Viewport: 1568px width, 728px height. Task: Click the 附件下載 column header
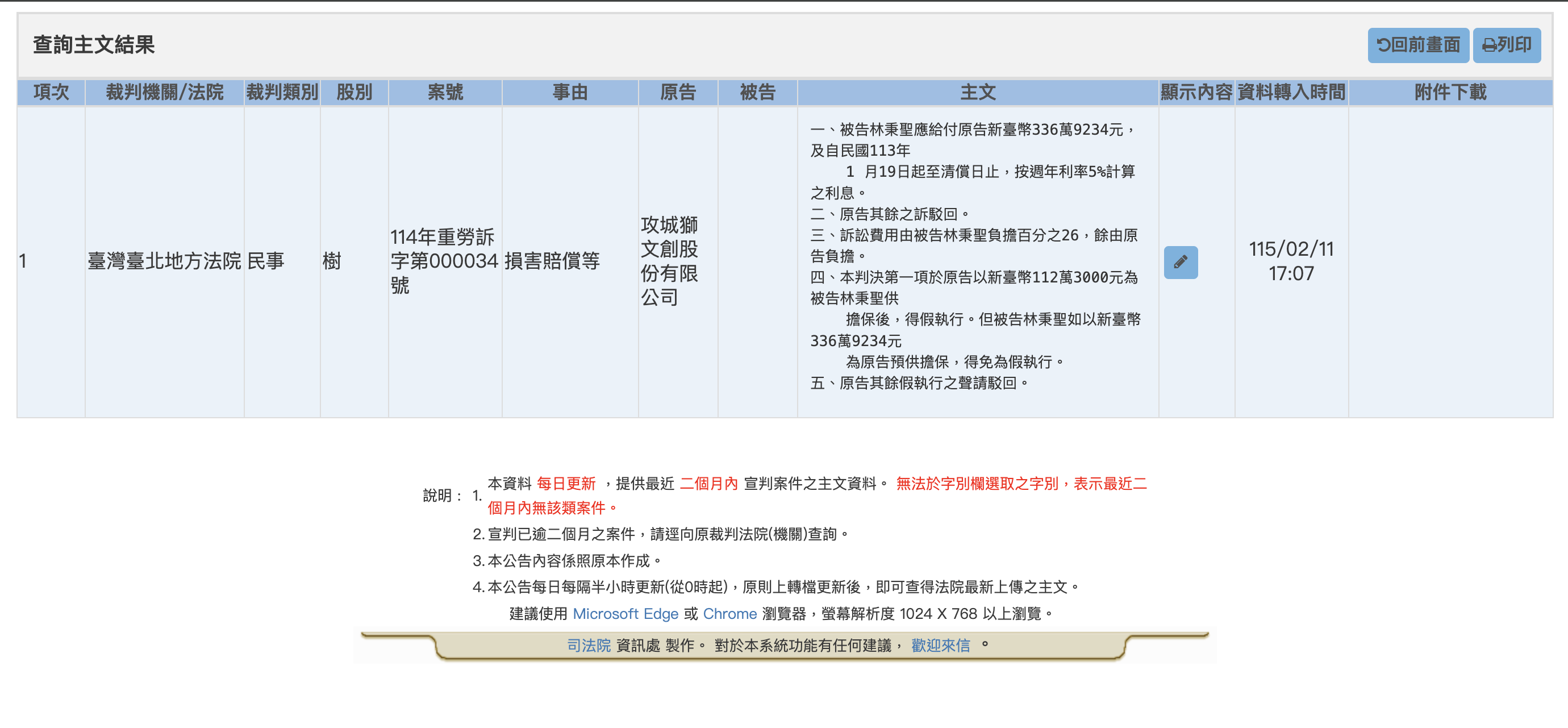pos(1450,93)
